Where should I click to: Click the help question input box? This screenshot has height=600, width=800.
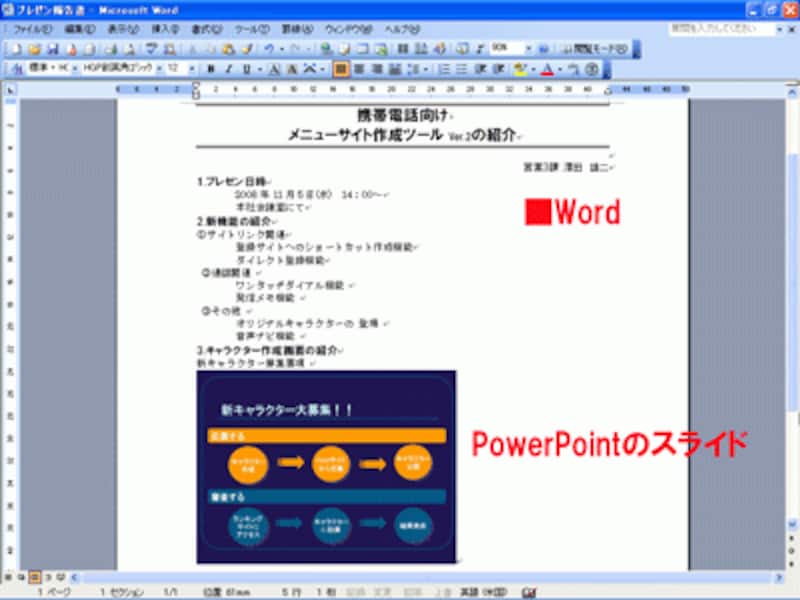(720, 29)
